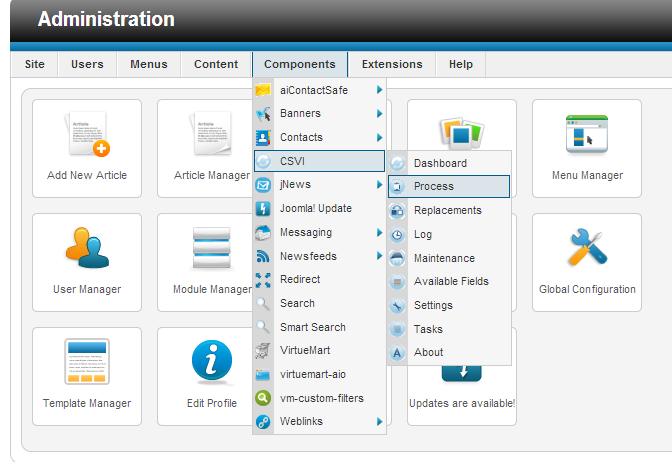The image size is (672, 462).
Task: Click the Joomla! Update lightning icon
Action: click(263, 209)
